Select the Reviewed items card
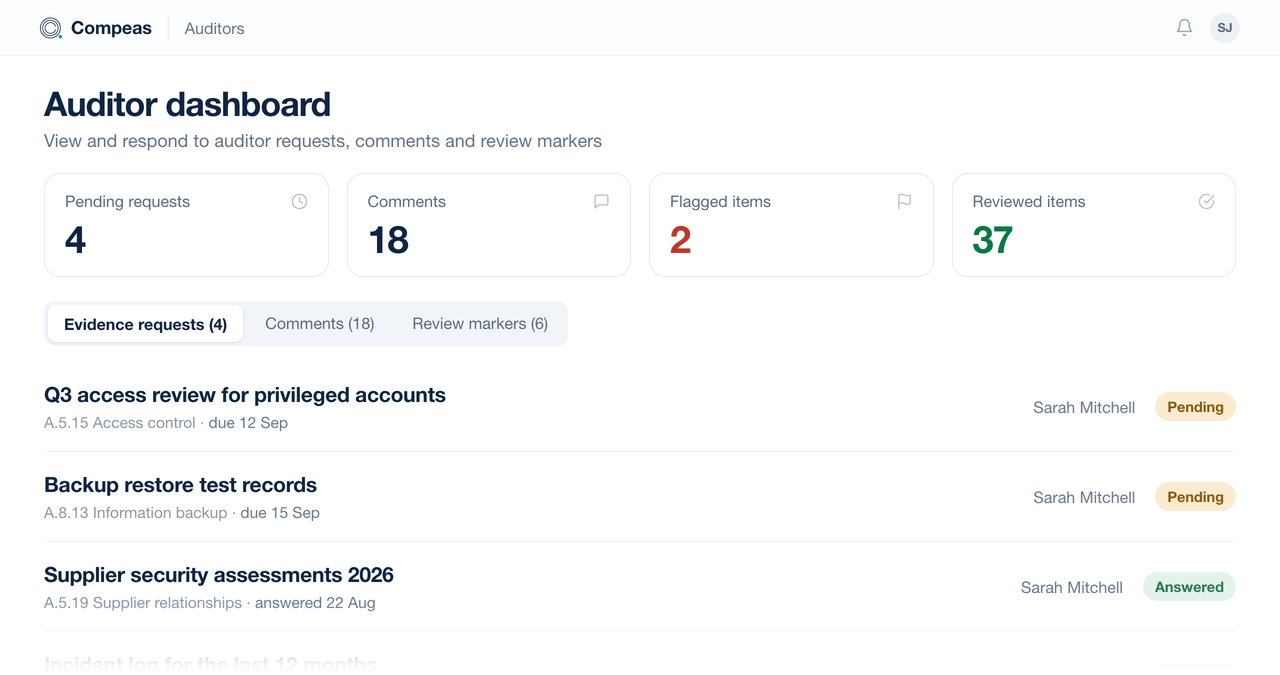This screenshot has width=1280, height=675. pyautogui.click(x=1094, y=225)
